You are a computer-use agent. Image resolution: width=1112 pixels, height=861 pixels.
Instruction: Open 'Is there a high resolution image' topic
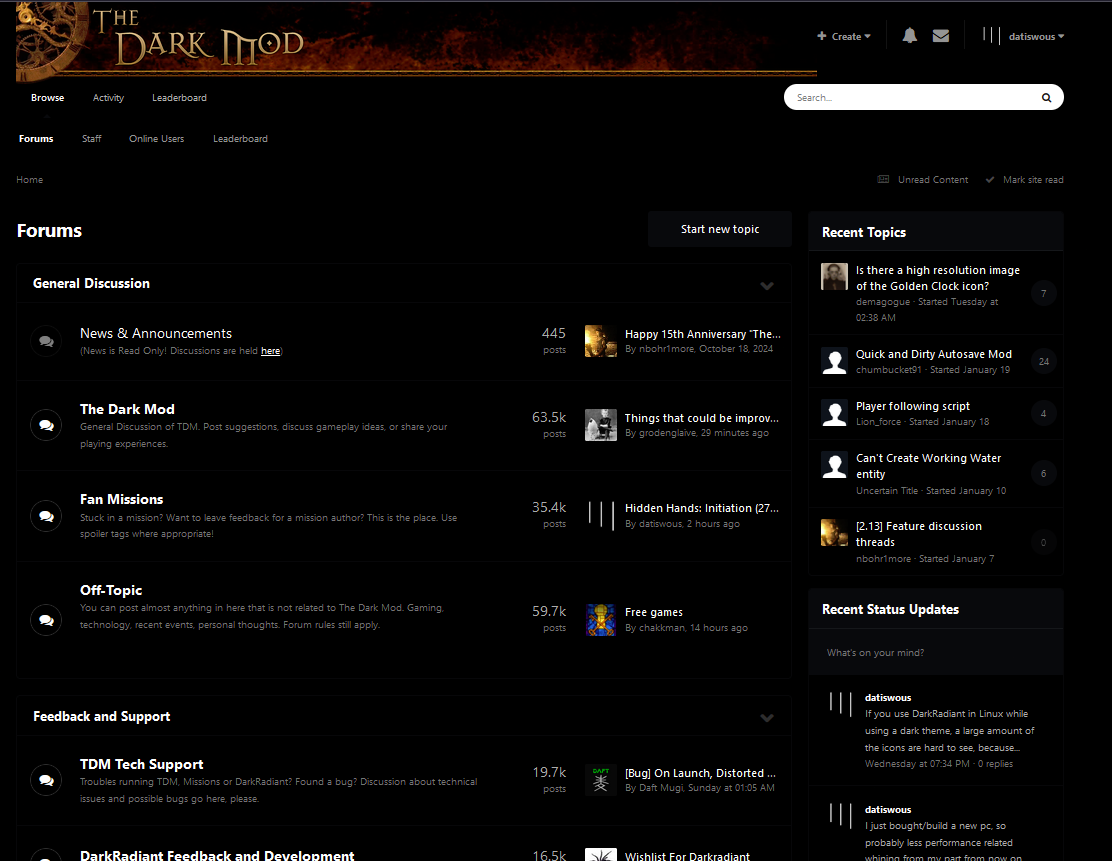(938, 278)
